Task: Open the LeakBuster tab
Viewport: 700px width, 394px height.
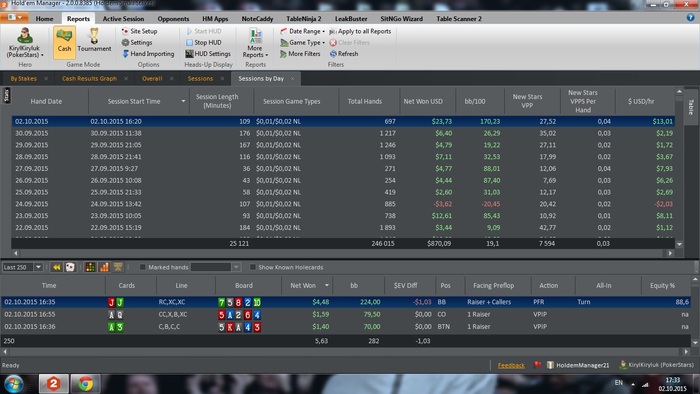Action: (x=351, y=19)
